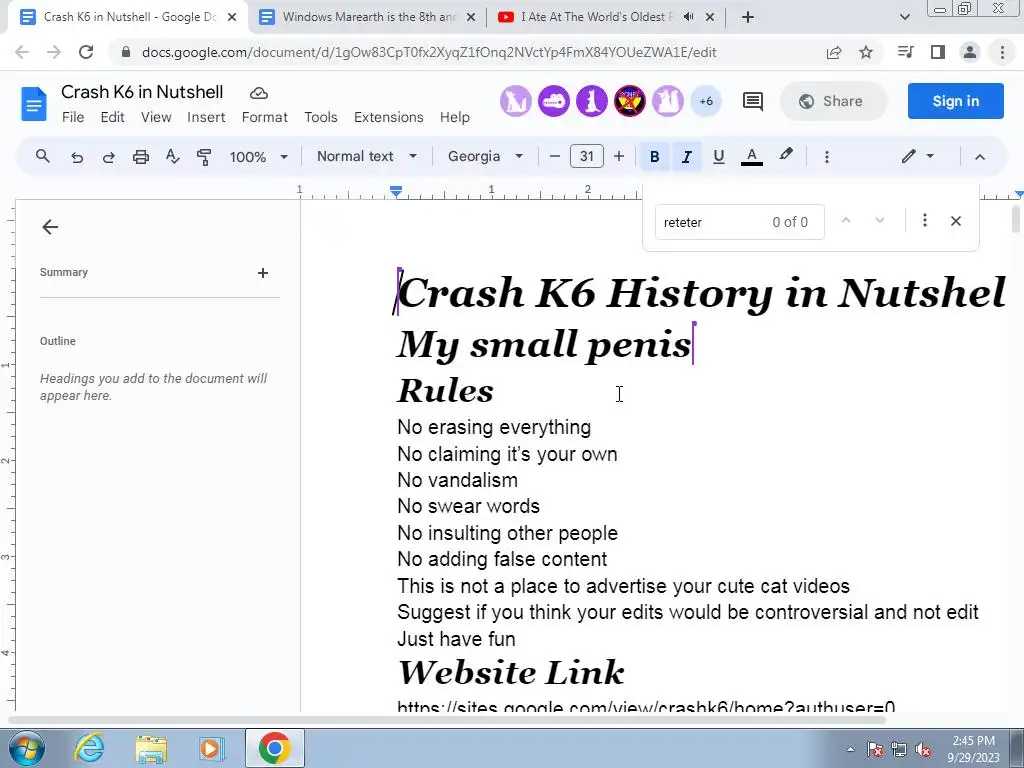Viewport: 1024px width, 768px height.
Task: Open Windows Explorer from taskbar
Action: 151,749
